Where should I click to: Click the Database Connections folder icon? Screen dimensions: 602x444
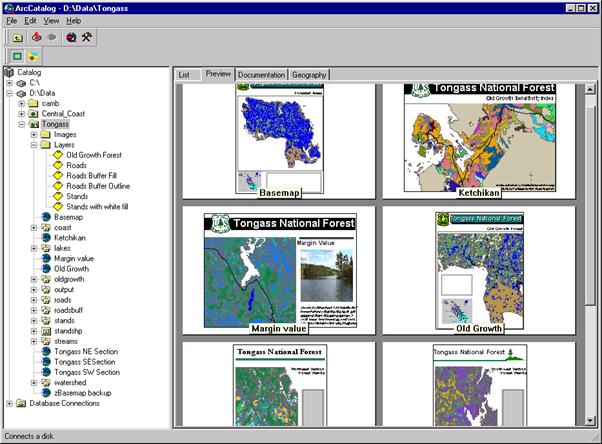coord(22,403)
